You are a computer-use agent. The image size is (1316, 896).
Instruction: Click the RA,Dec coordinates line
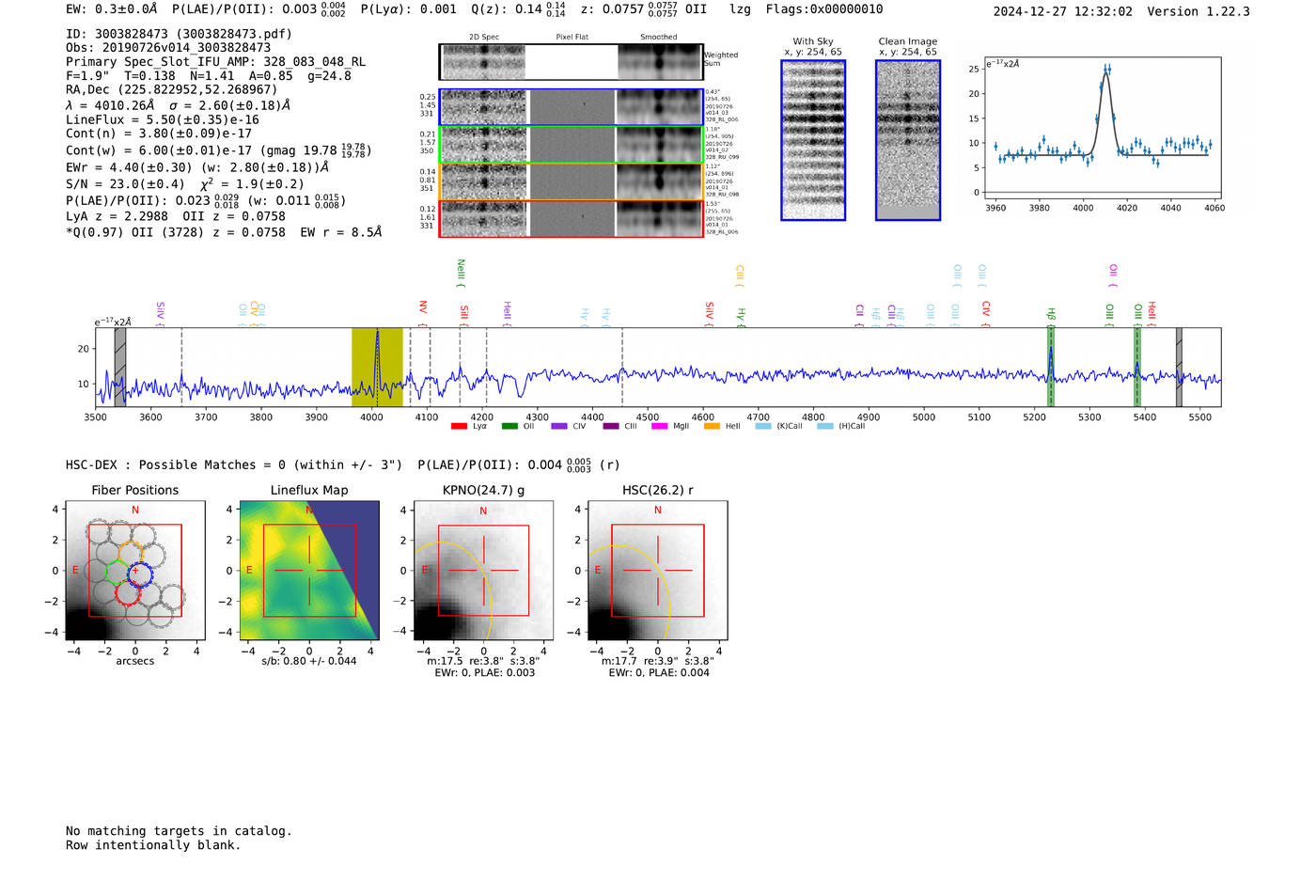pyautogui.click(x=171, y=90)
